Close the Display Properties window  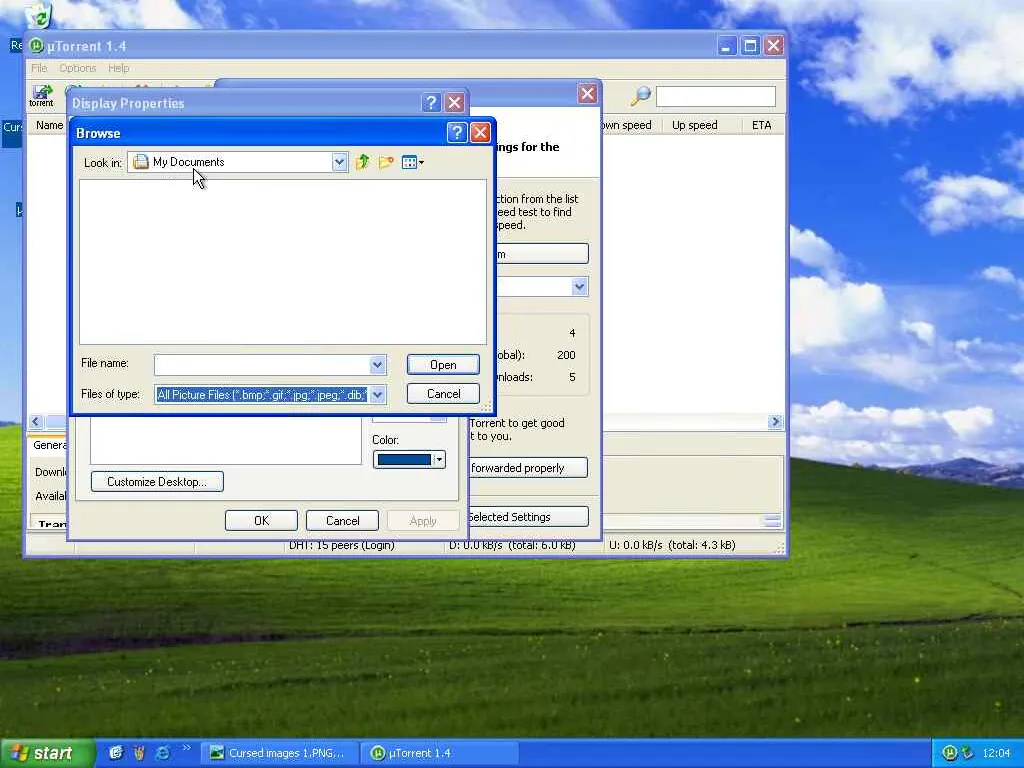[x=455, y=103]
